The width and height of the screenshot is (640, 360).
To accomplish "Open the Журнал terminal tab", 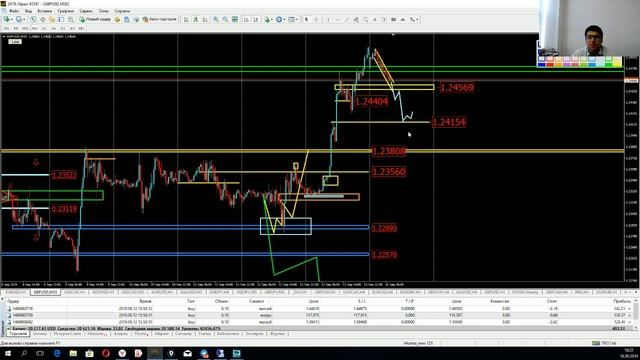I will click(277, 334).
